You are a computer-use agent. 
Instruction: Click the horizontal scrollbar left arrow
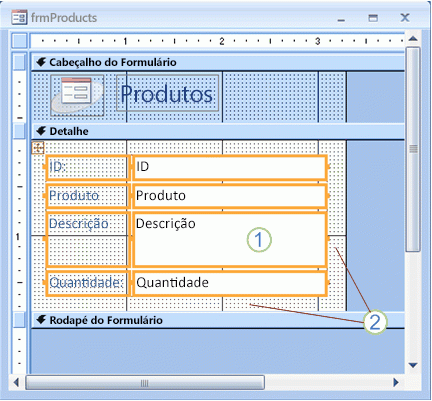(x=16, y=382)
